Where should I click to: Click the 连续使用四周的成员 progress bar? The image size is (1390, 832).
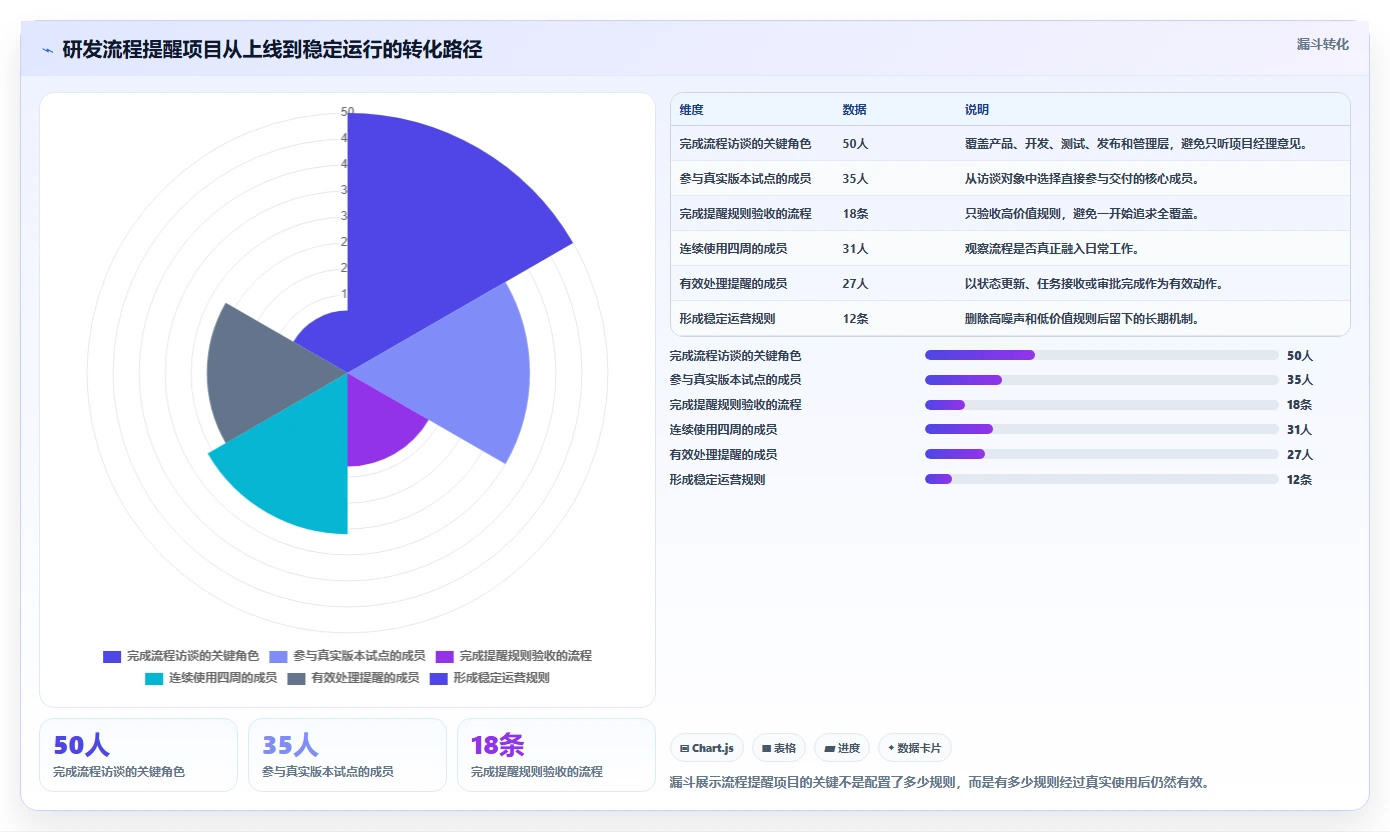pyautogui.click(x=1102, y=430)
